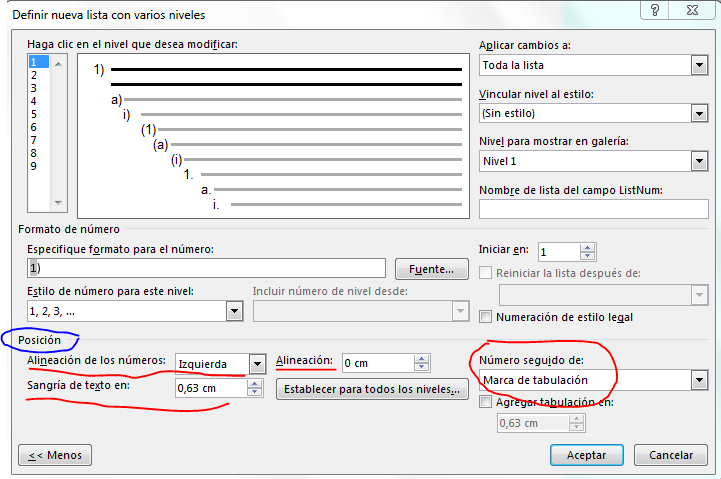Increase Alineación value with up arrow
The image size is (721, 479).
tap(421, 359)
